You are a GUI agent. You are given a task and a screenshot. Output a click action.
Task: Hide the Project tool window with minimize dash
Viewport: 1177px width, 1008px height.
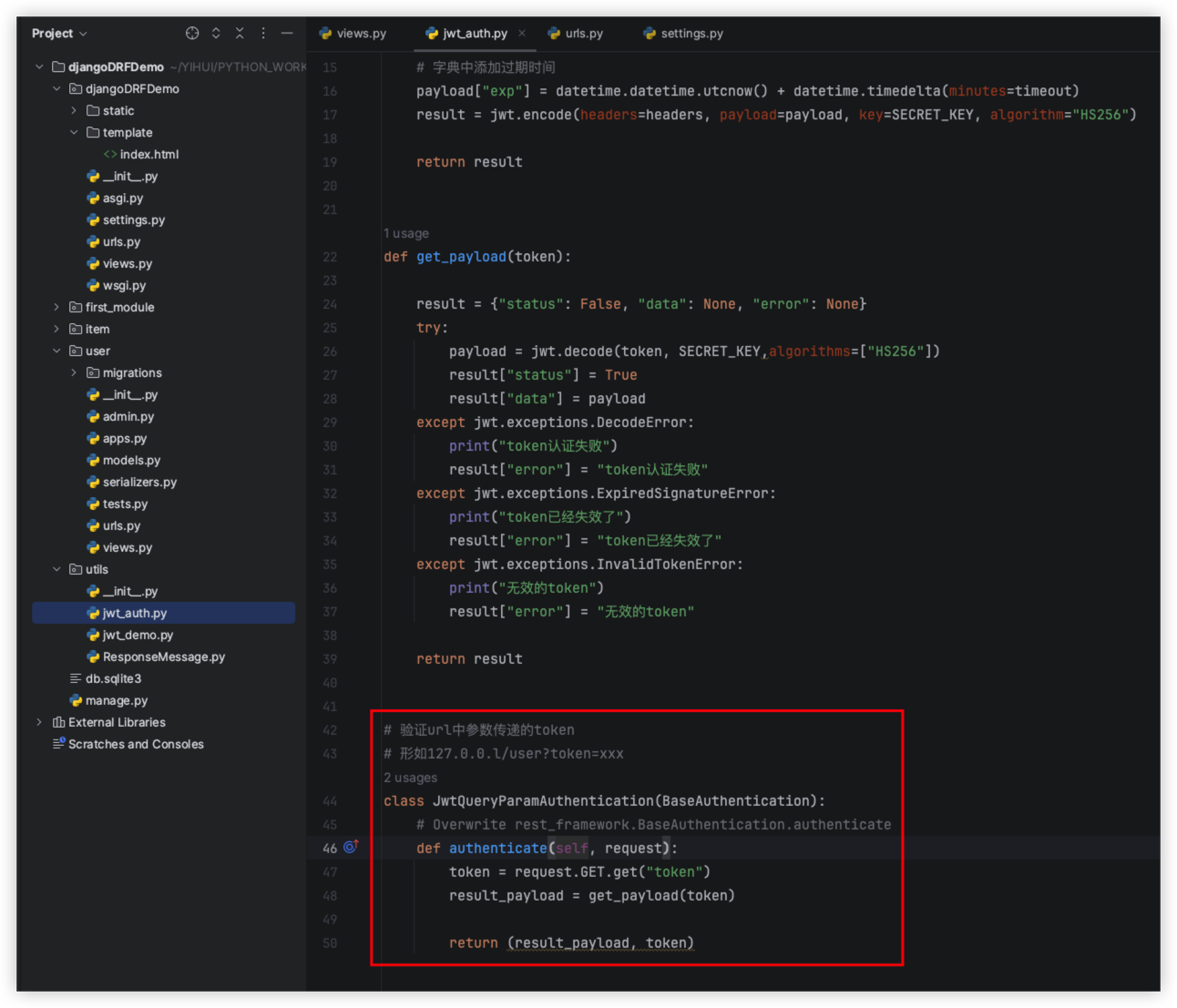[x=287, y=34]
